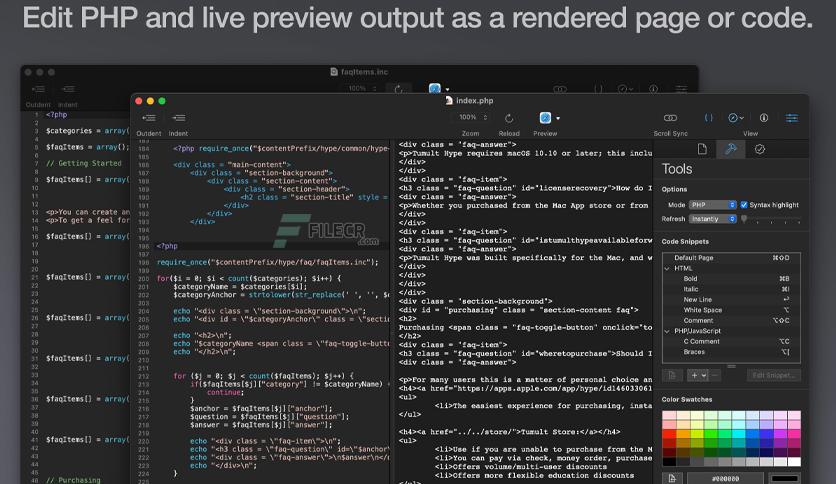Image resolution: width=836 pixels, height=484 pixels.
Task: Click the insert snippet document icon
Action: 672,375
